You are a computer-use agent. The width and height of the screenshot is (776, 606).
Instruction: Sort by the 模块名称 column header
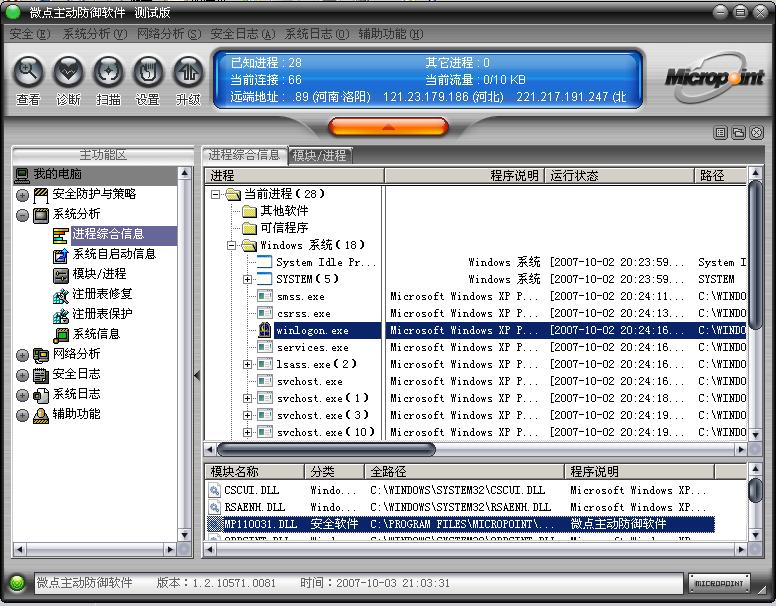[x=254, y=472]
